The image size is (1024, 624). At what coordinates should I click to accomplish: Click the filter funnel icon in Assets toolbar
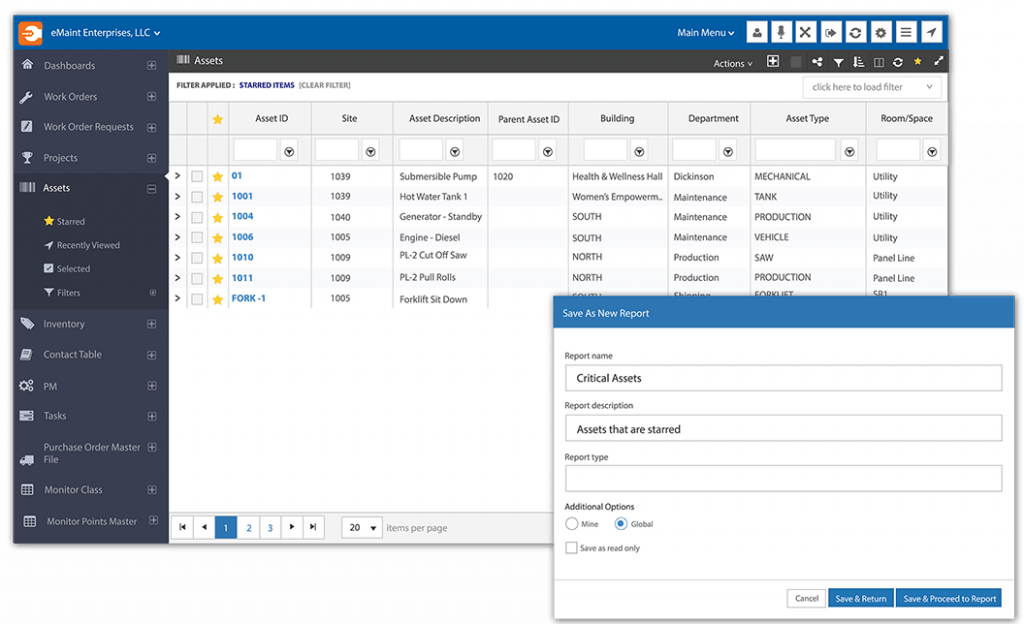[x=838, y=62]
